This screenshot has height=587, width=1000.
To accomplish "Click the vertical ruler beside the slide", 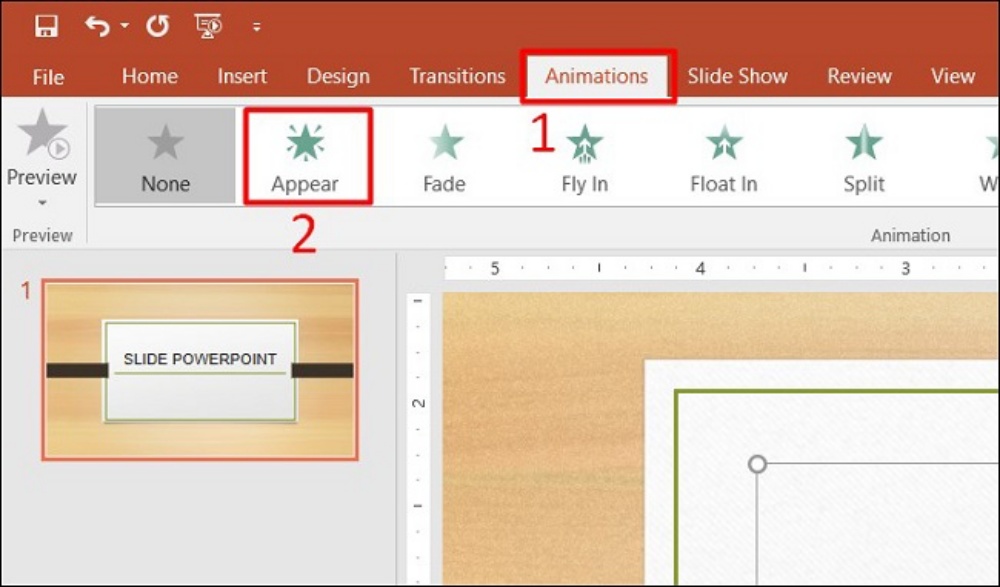I will click(x=418, y=439).
